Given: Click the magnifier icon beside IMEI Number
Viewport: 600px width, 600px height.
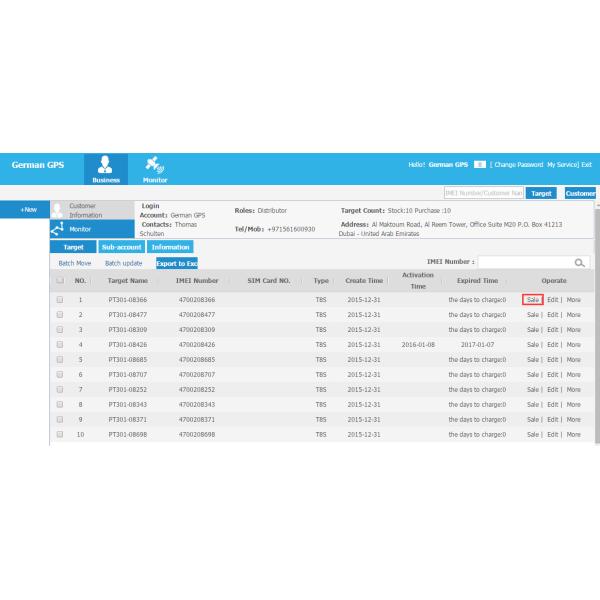Looking at the screenshot, I should pos(579,262).
